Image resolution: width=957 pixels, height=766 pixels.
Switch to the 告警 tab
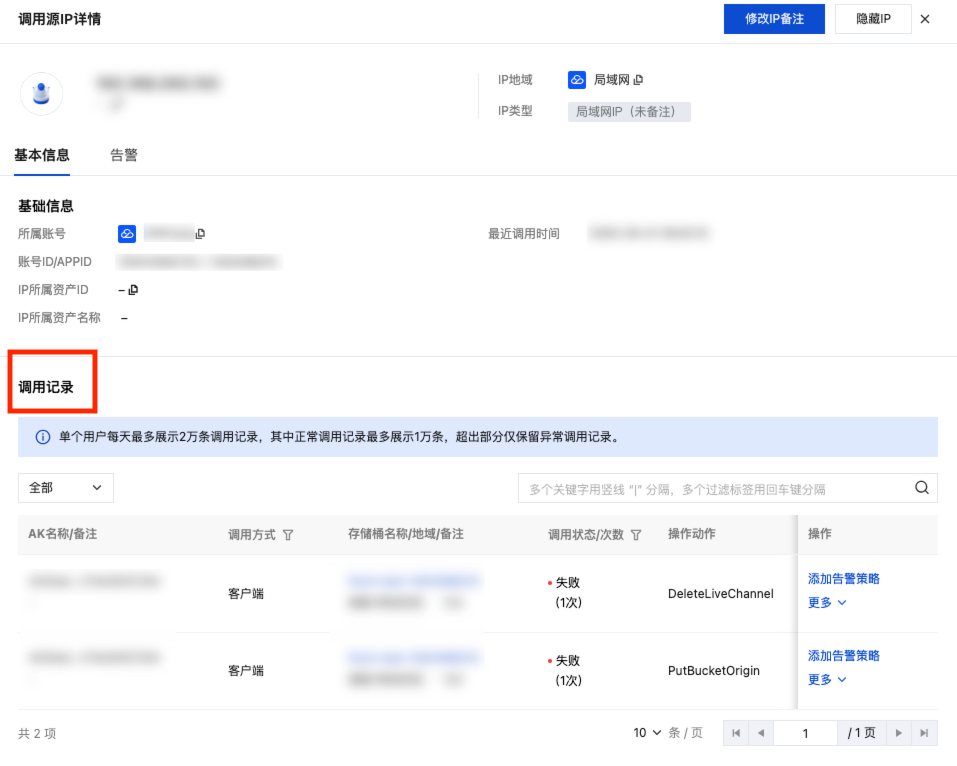pos(124,155)
